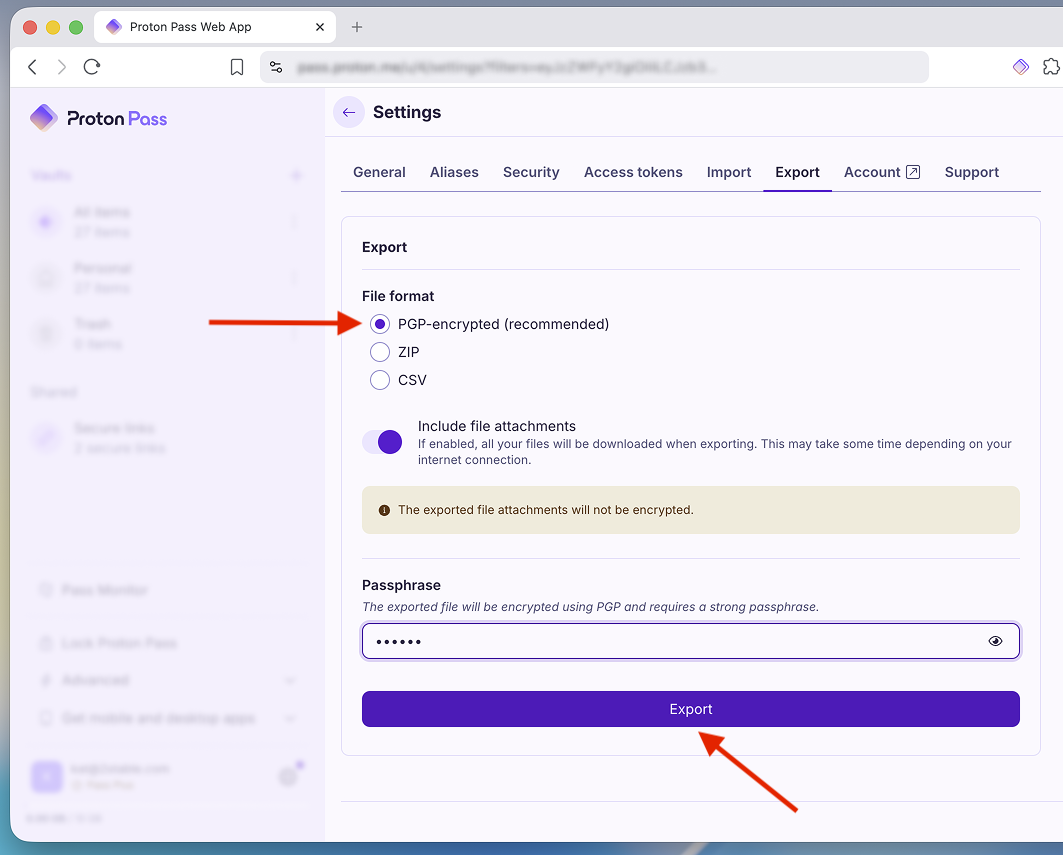Open the Account external link tab

pos(881,172)
